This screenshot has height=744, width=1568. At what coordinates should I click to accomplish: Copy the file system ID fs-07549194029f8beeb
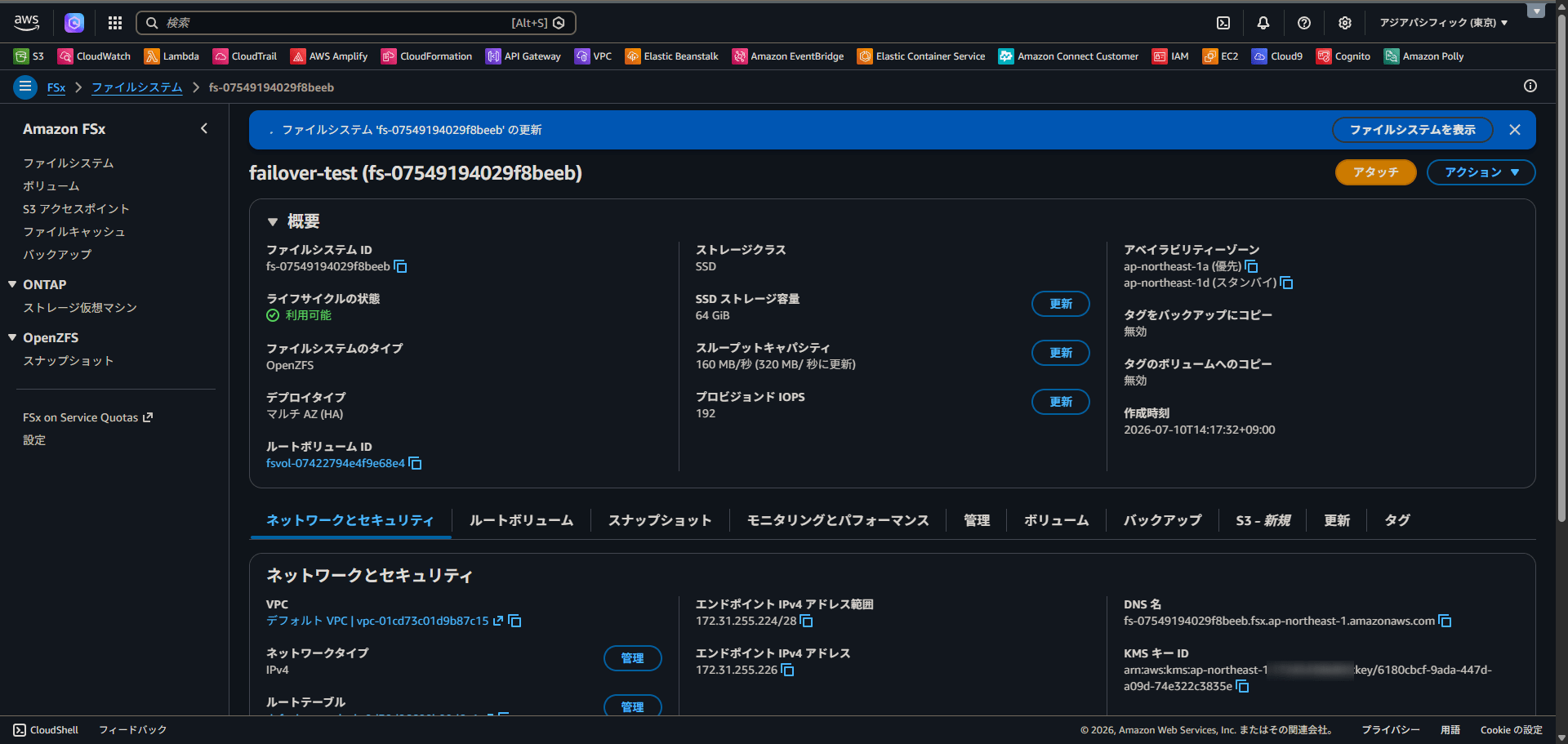point(401,267)
